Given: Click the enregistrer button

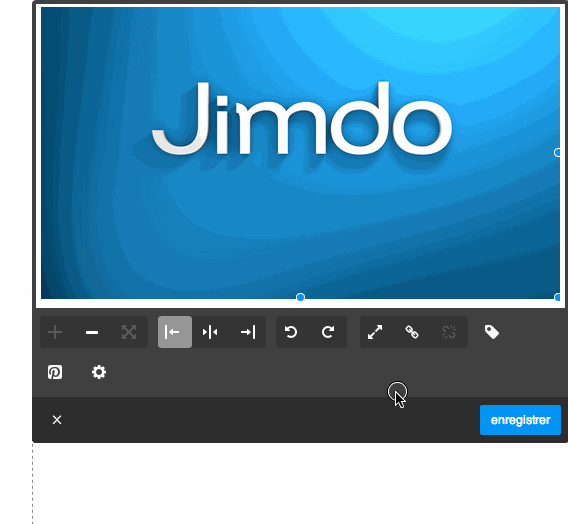Looking at the screenshot, I should pos(520,420).
